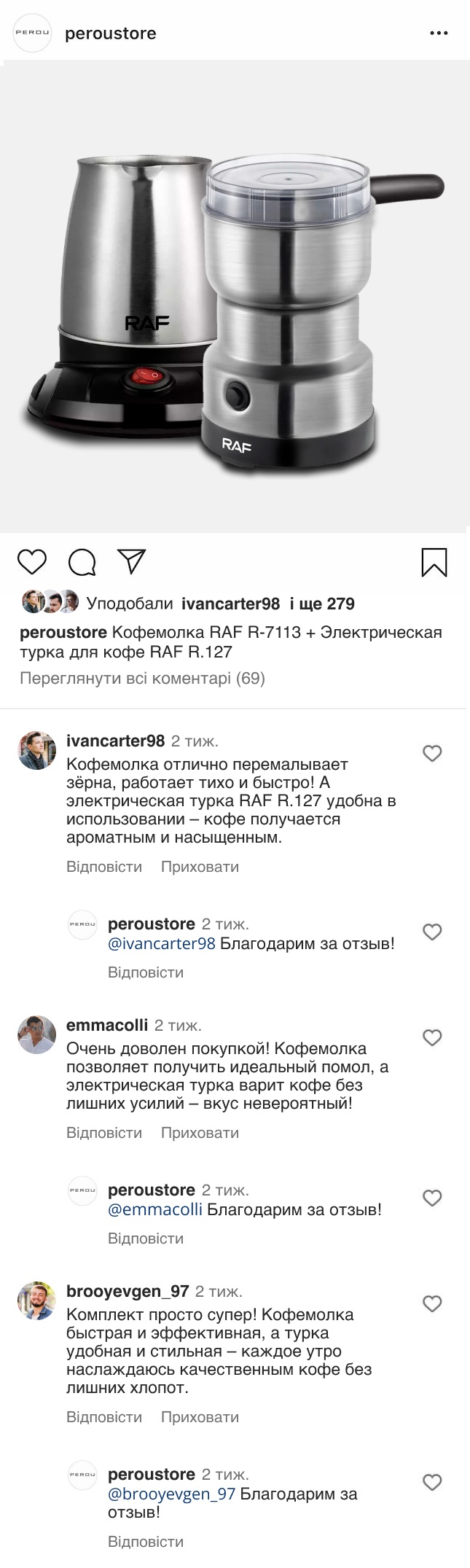470x1568 pixels.
Task: Like peroustore's reply to emmacolli
Action: point(432,1198)
